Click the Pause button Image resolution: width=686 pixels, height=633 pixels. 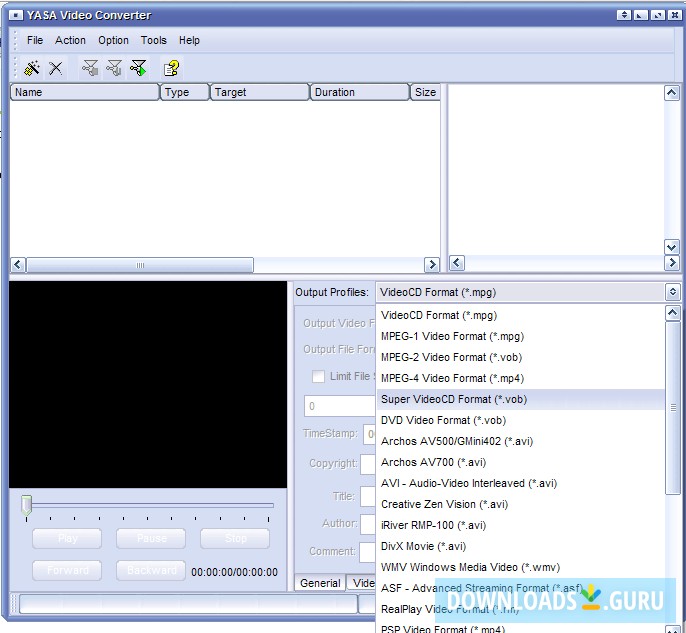151,538
